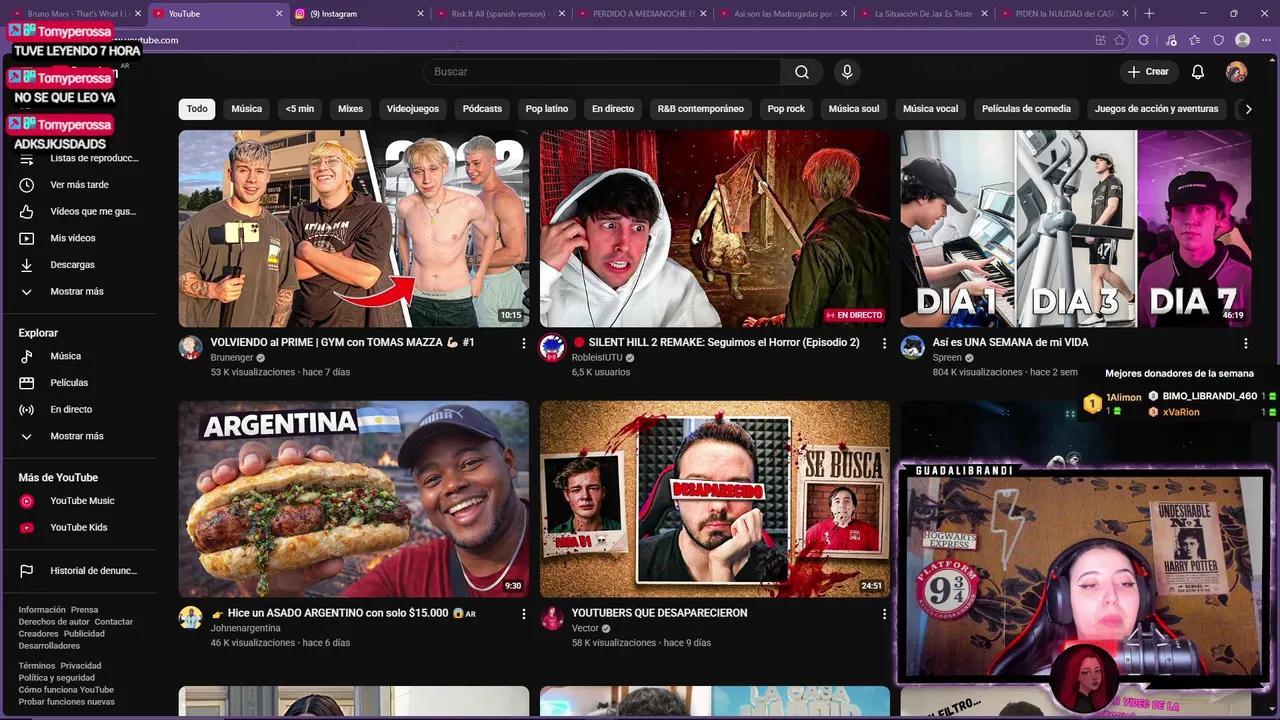Open the account avatar menu
Screen dimensions: 1280x720
pos(1236,72)
